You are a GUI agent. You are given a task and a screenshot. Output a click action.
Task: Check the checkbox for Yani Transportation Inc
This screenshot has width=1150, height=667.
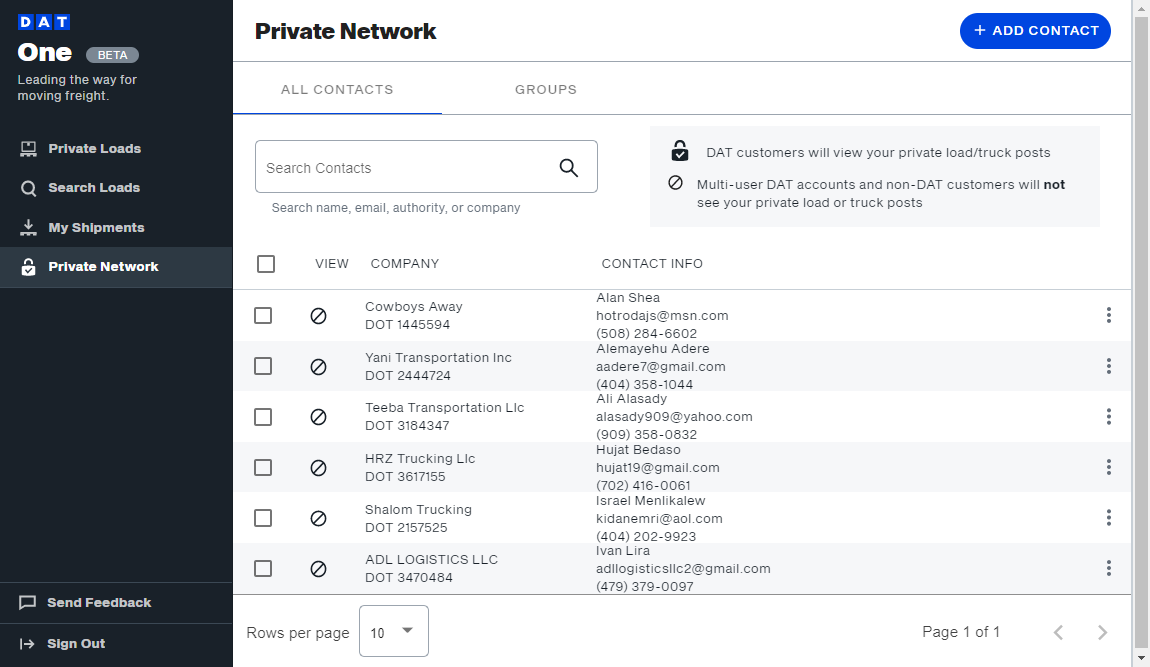tap(263, 366)
